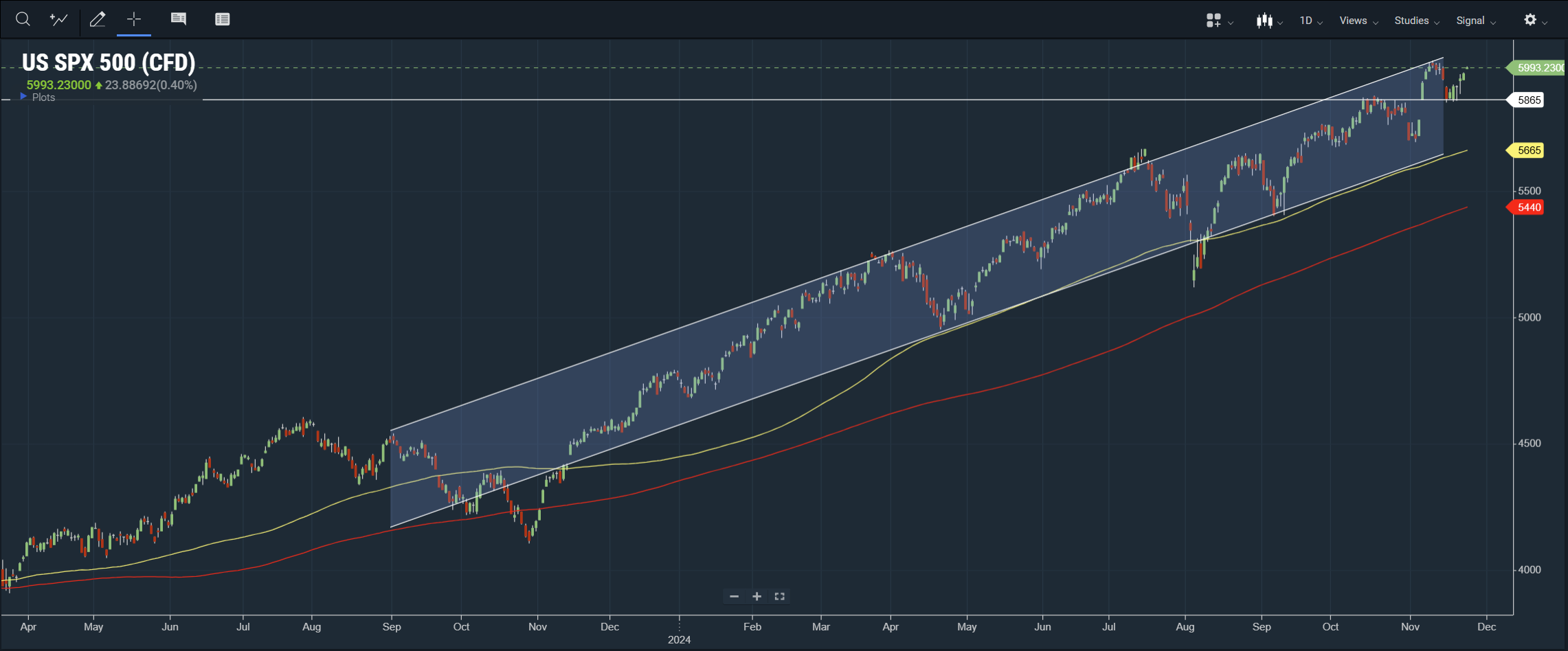Viewport: 1568px width, 651px height.
Task: Open the 1D interval dropdown
Action: pos(1311,21)
